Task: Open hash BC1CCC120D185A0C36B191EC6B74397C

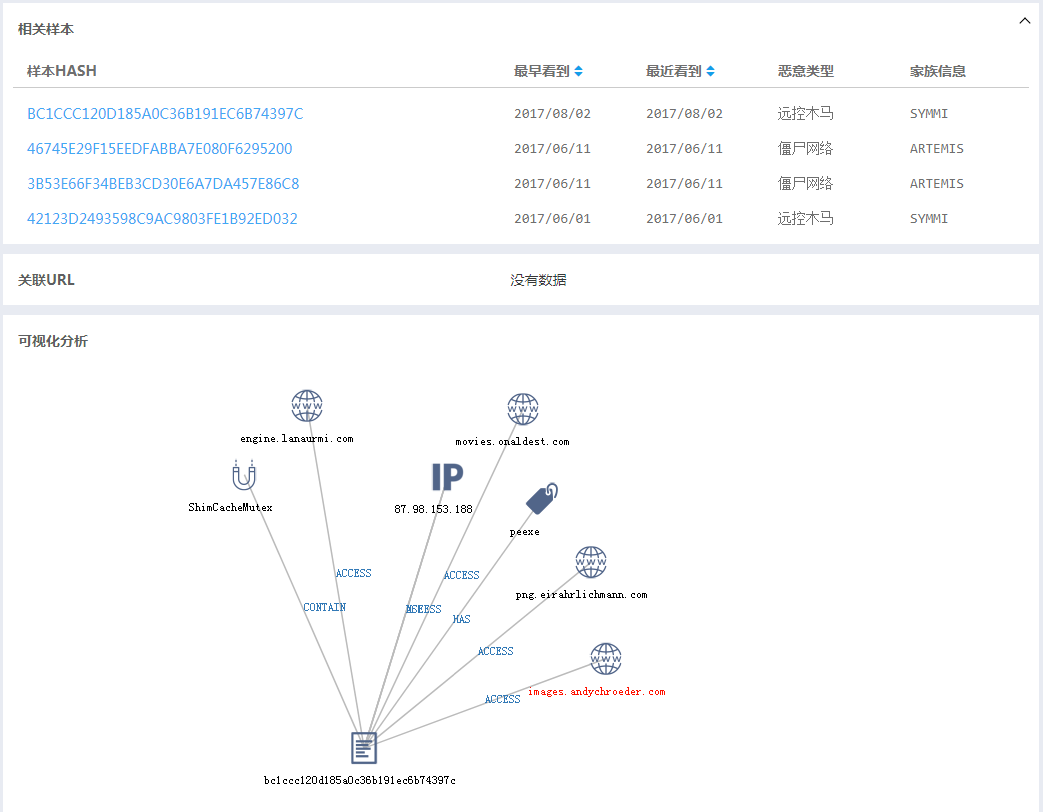Action: [x=165, y=114]
